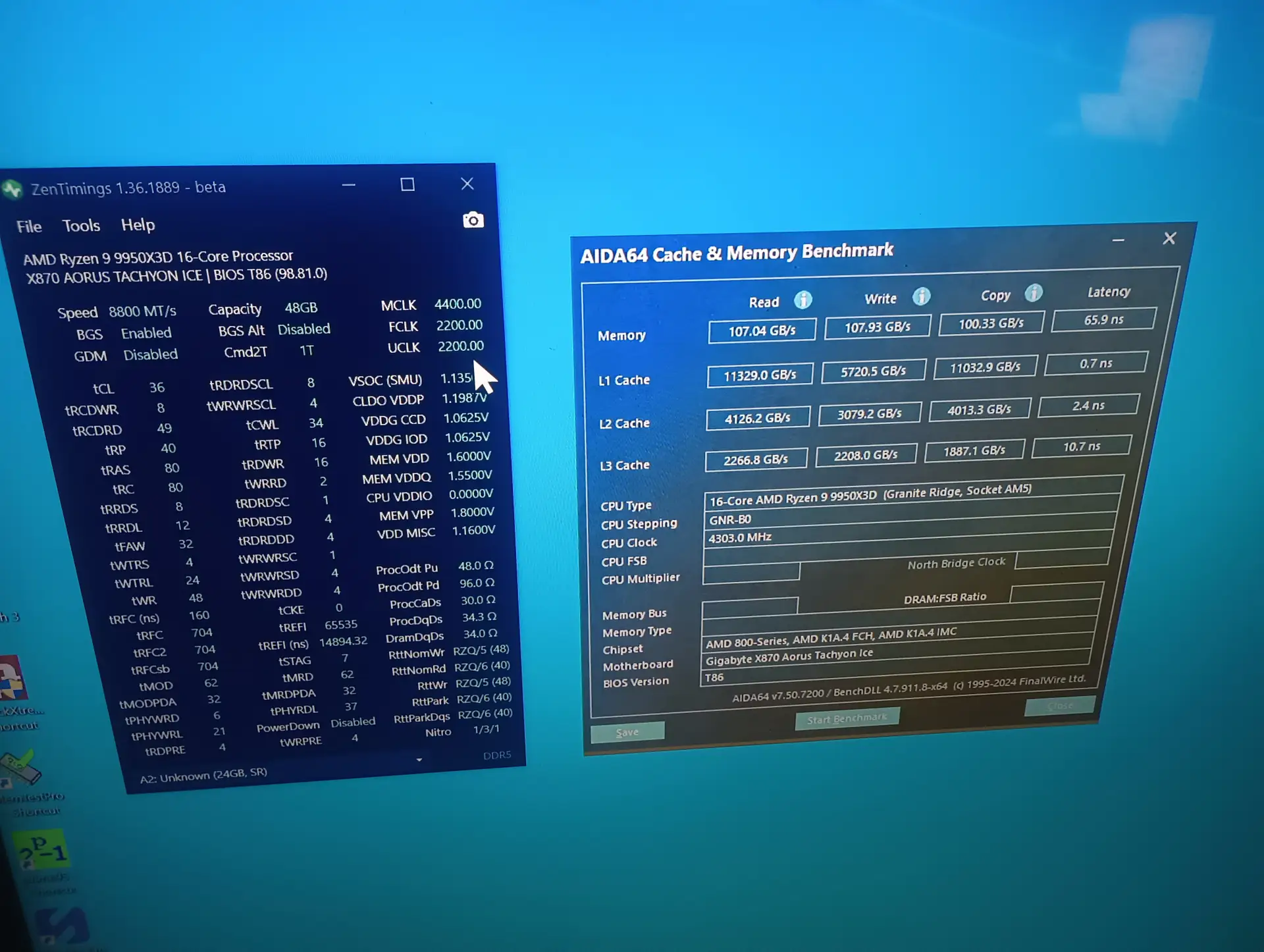This screenshot has width=1264, height=952.
Task: Click the Memory Read 107.04 GB/s field
Action: click(x=762, y=331)
